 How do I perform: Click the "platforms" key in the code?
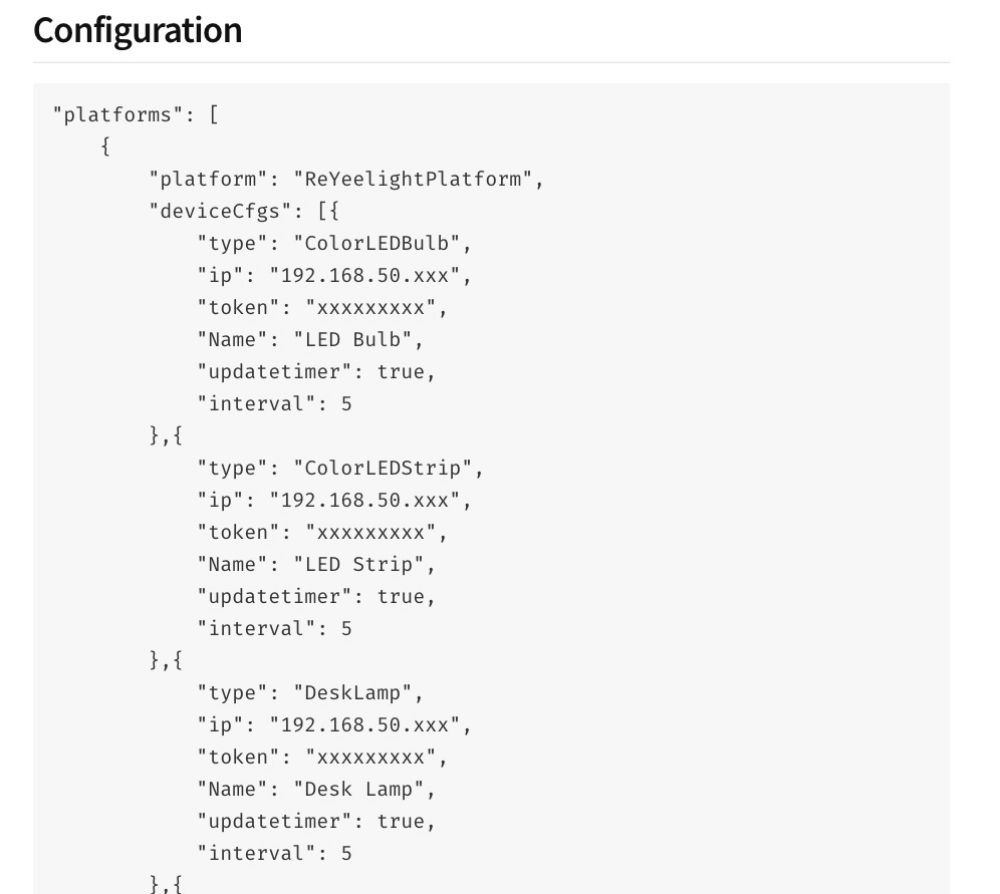(112, 114)
